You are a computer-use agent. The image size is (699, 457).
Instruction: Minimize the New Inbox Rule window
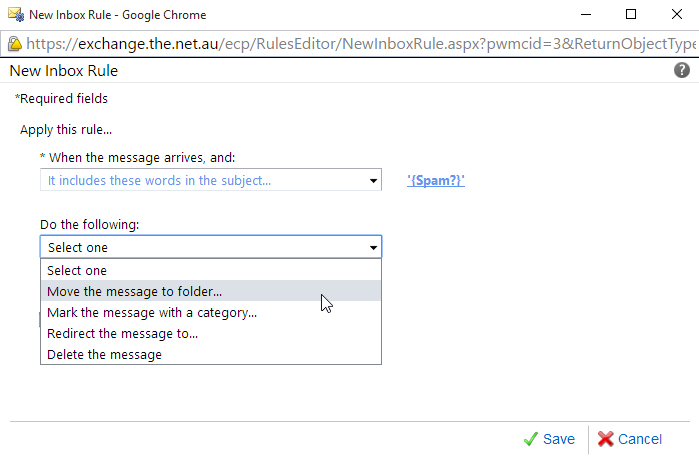click(586, 14)
